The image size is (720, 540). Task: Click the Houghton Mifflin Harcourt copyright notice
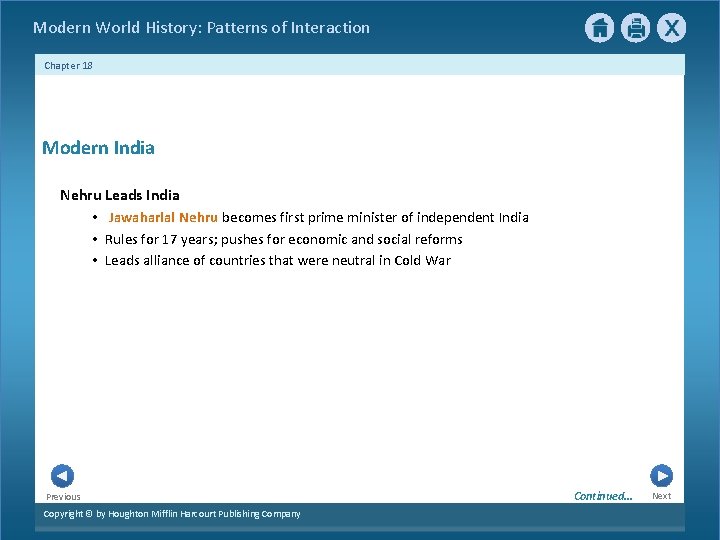click(172, 514)
